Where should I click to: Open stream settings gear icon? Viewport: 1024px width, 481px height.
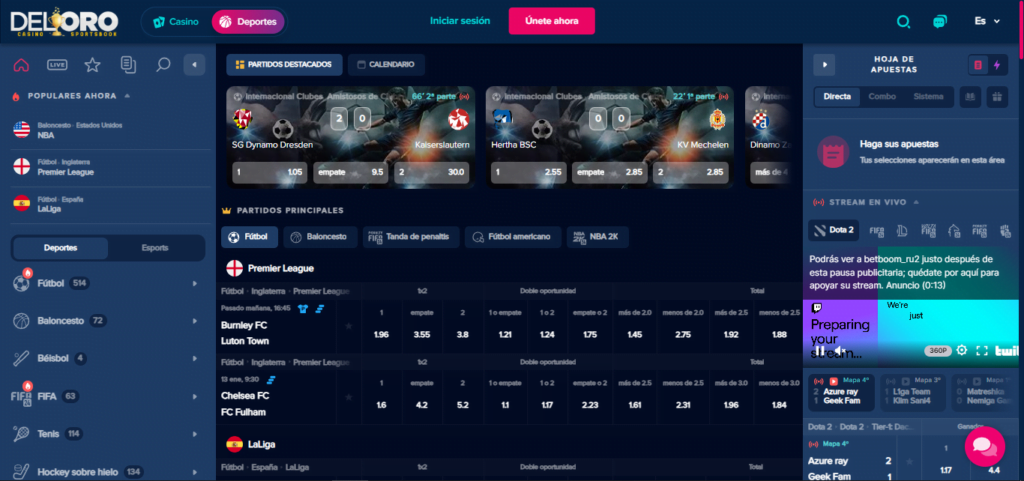click(x=962, y=350)
